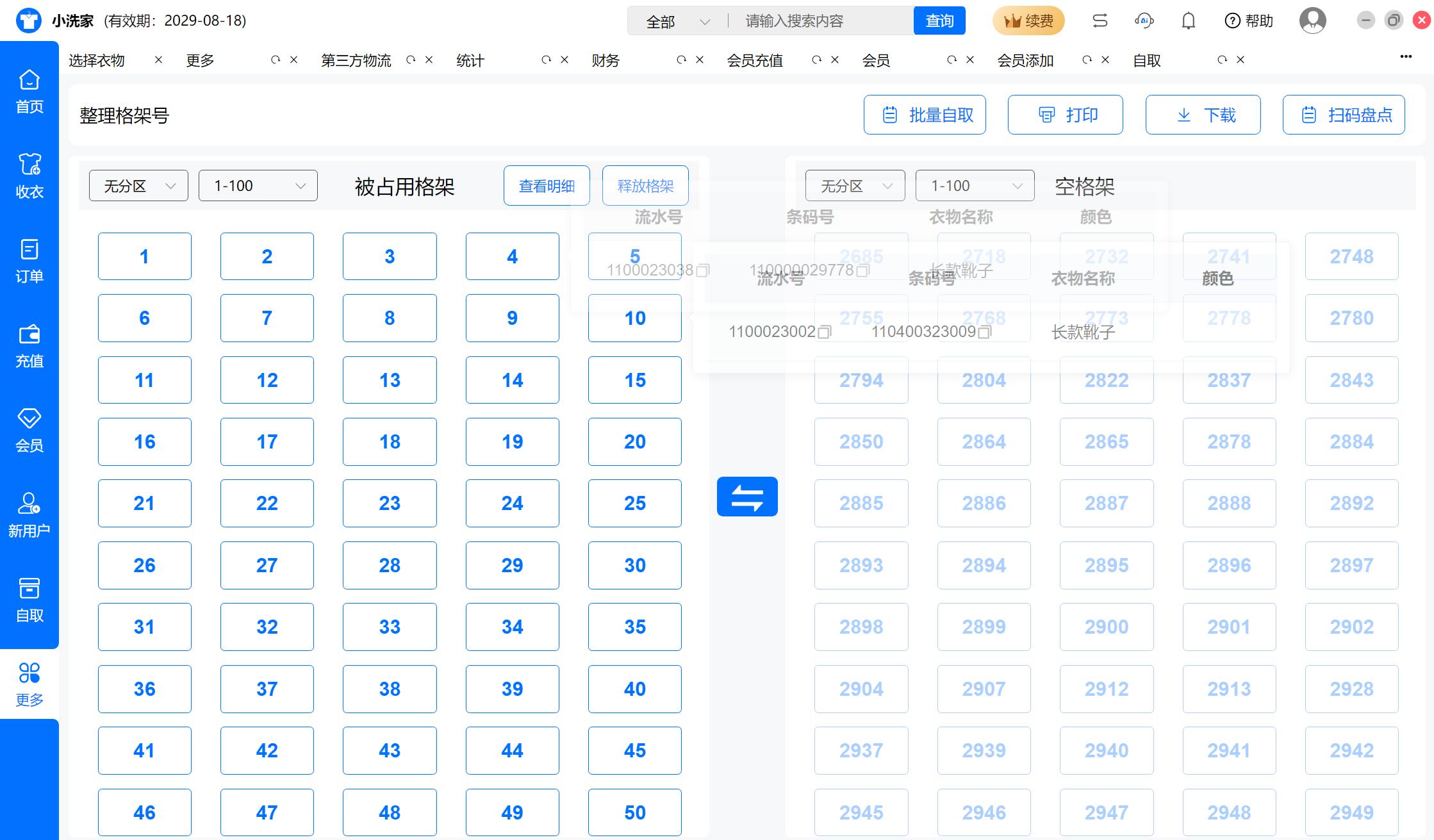Select empty shelf number 2892
The width and height of the screenshot is (1434, 840).
[x=1351, y=503]
